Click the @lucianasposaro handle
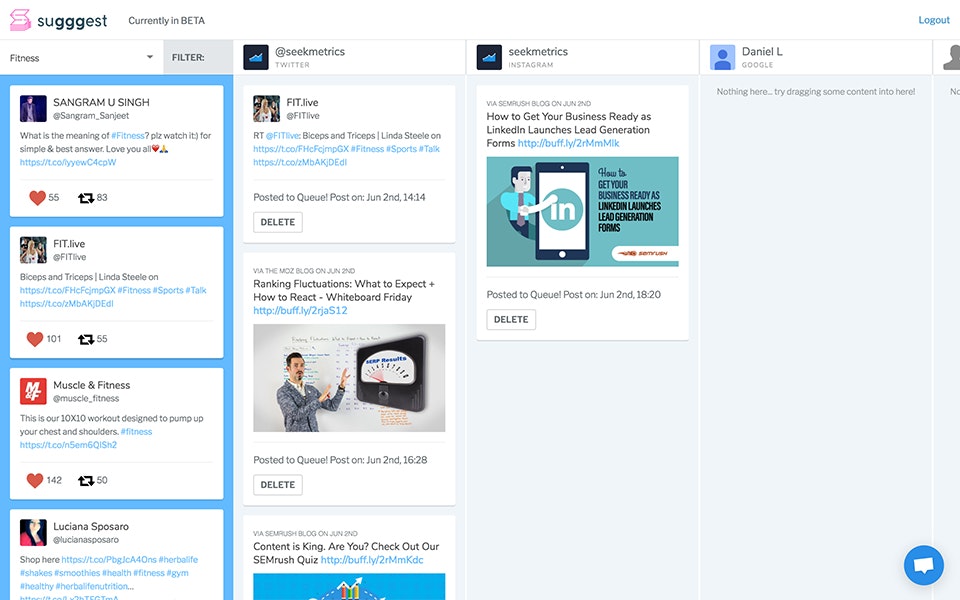Screen dimensions: 960x600 click(x=86, y=540)
